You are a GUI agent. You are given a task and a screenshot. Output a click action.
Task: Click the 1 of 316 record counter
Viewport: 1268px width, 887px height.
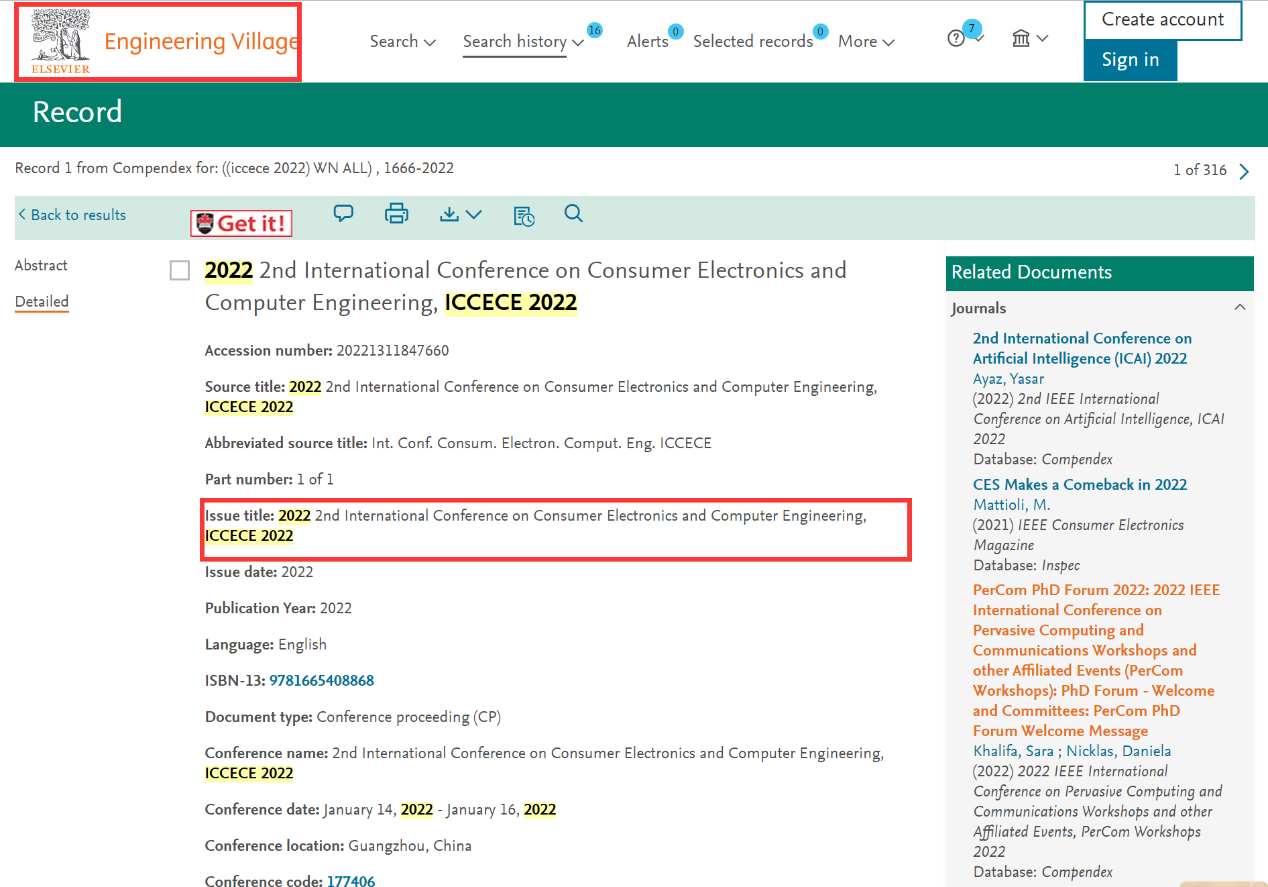coord(1199,170)
